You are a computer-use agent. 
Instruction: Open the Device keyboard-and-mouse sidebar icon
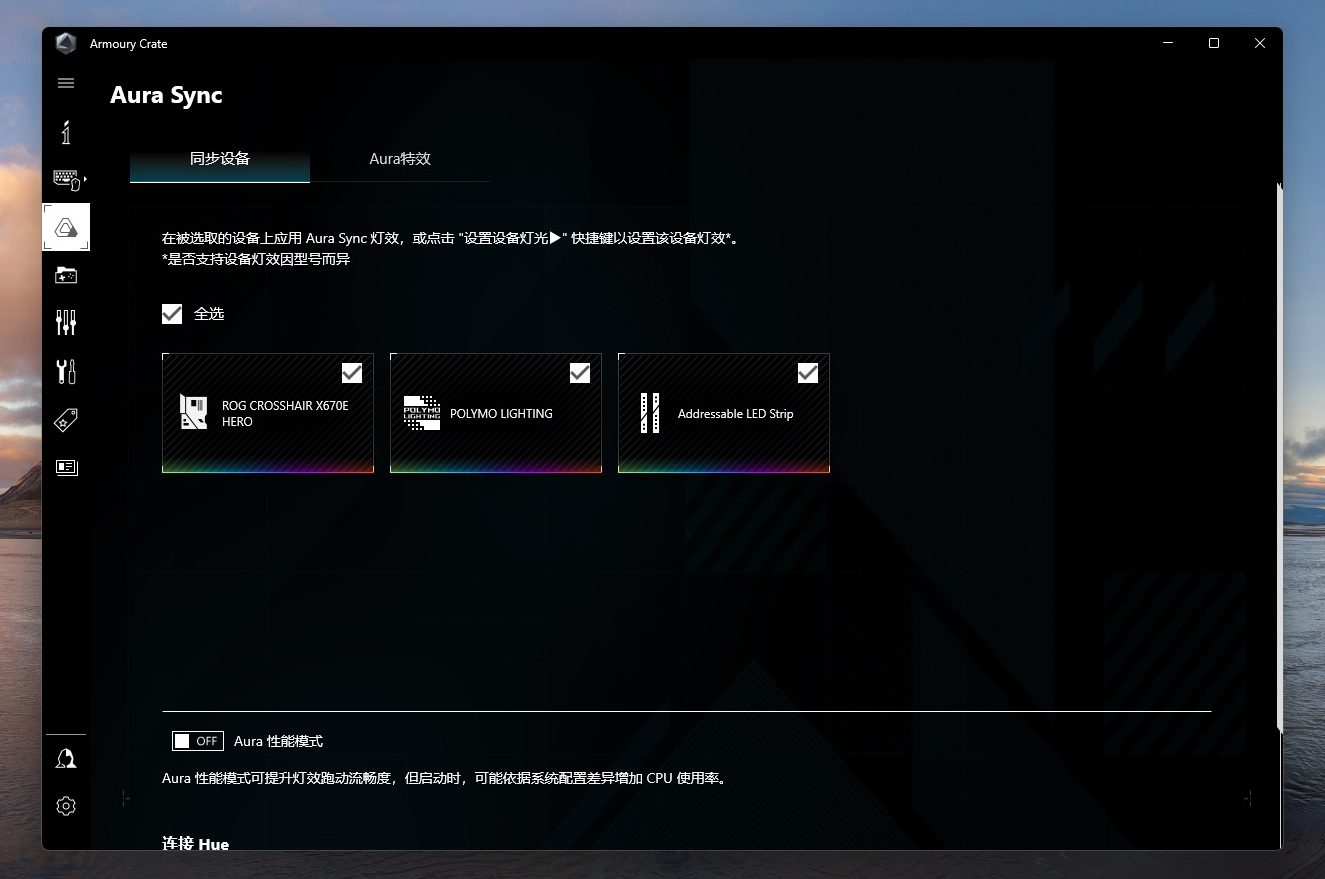68,179
